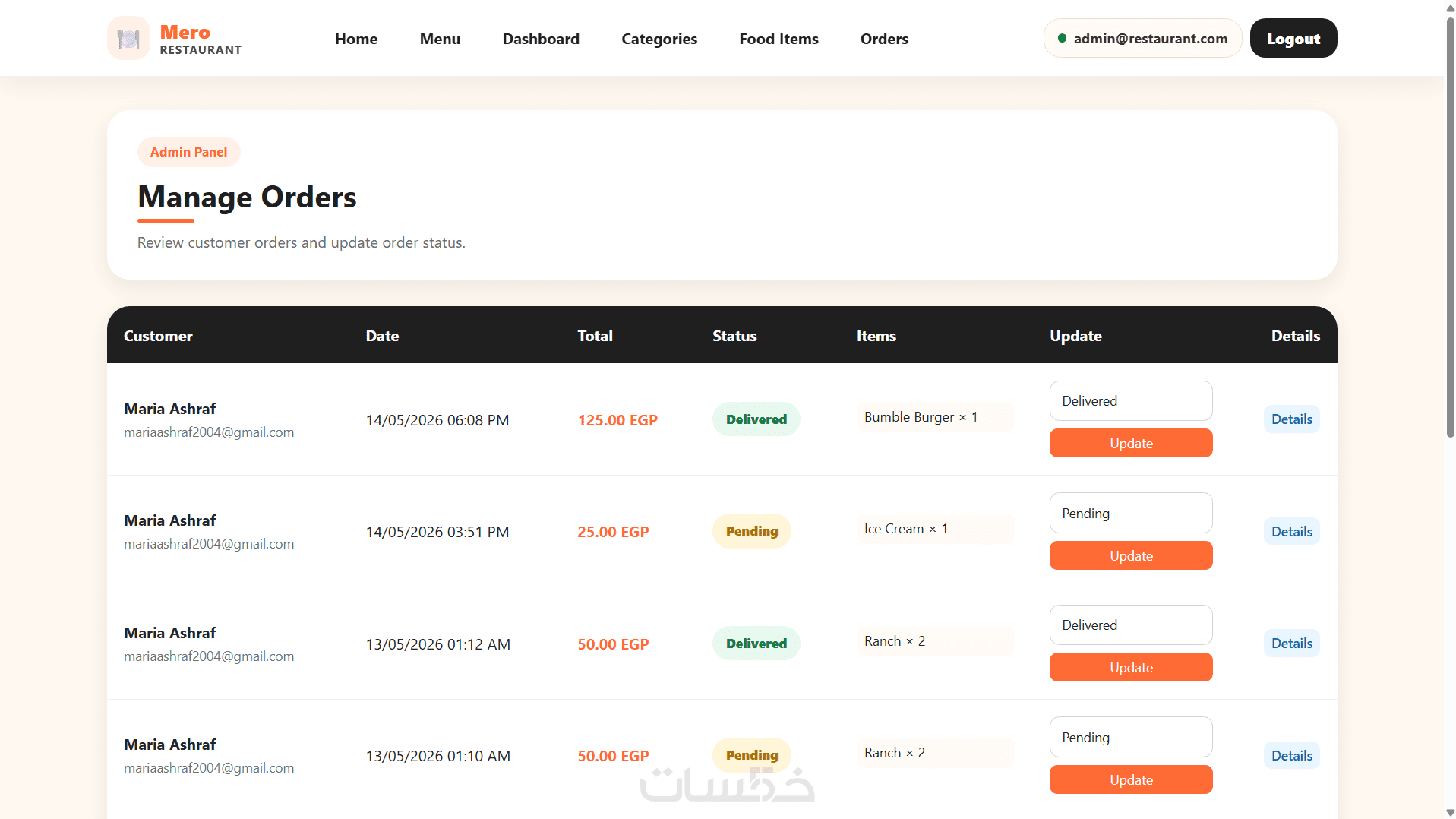Click the Customer column header
Image resolution: width=1456 pixels, height=819 pixels.
coord(158,336)
